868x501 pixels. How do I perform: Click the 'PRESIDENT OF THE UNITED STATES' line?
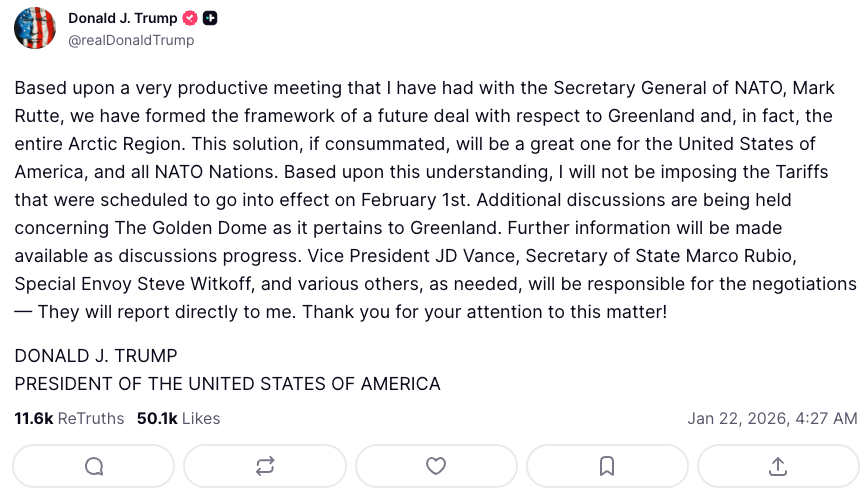(x=227, y=384)
